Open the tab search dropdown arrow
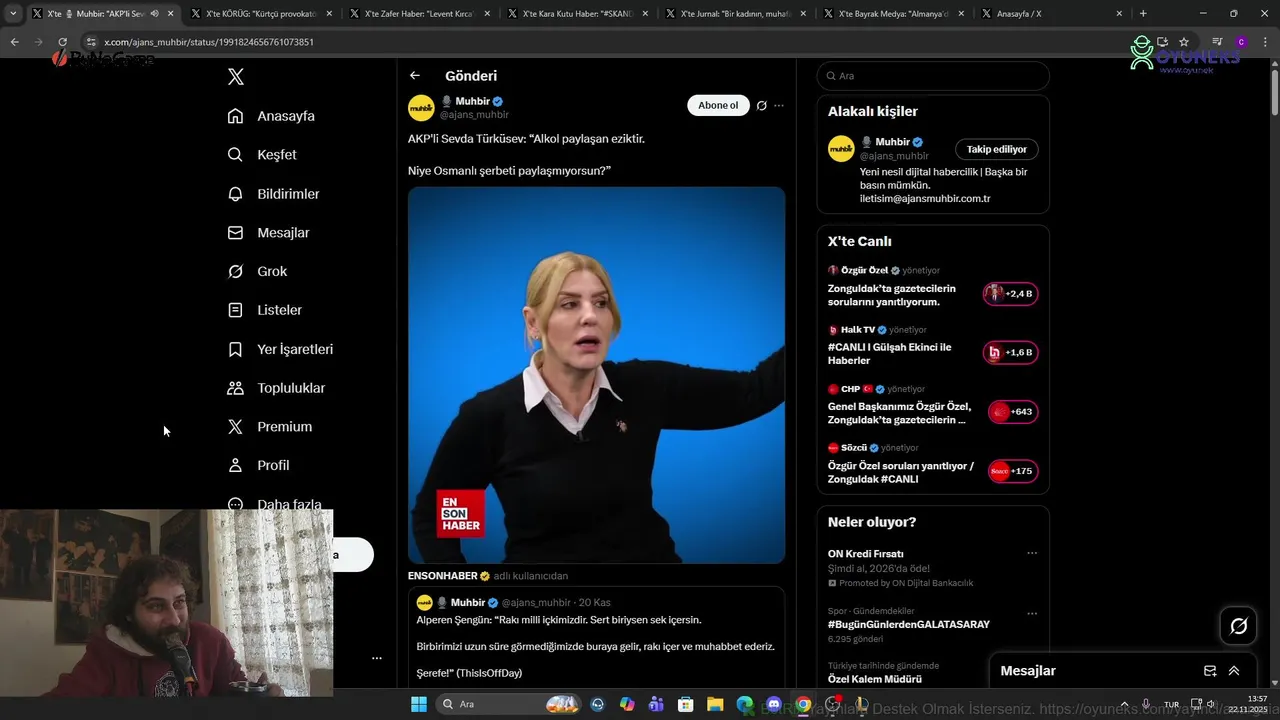The height and width of the screenshot is (720, 1280). 13,14
